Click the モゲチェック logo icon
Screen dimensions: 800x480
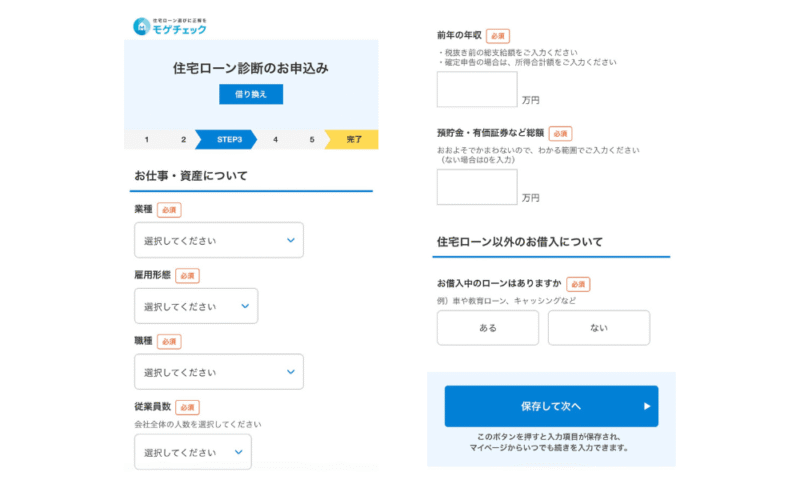(x=141, y=26)
